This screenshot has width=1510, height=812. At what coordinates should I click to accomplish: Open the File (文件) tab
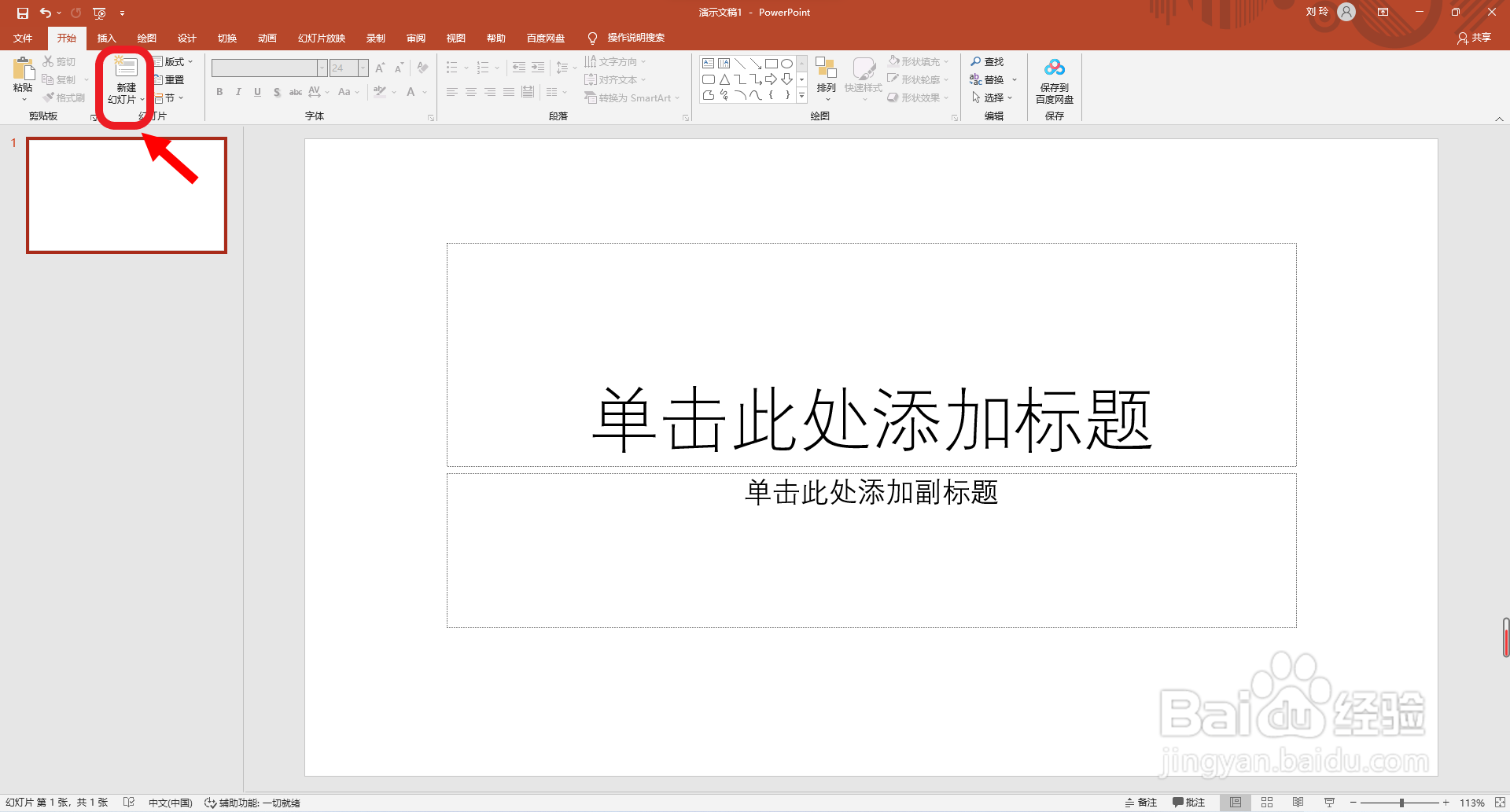pyautogui.click(x=23, y=38)
